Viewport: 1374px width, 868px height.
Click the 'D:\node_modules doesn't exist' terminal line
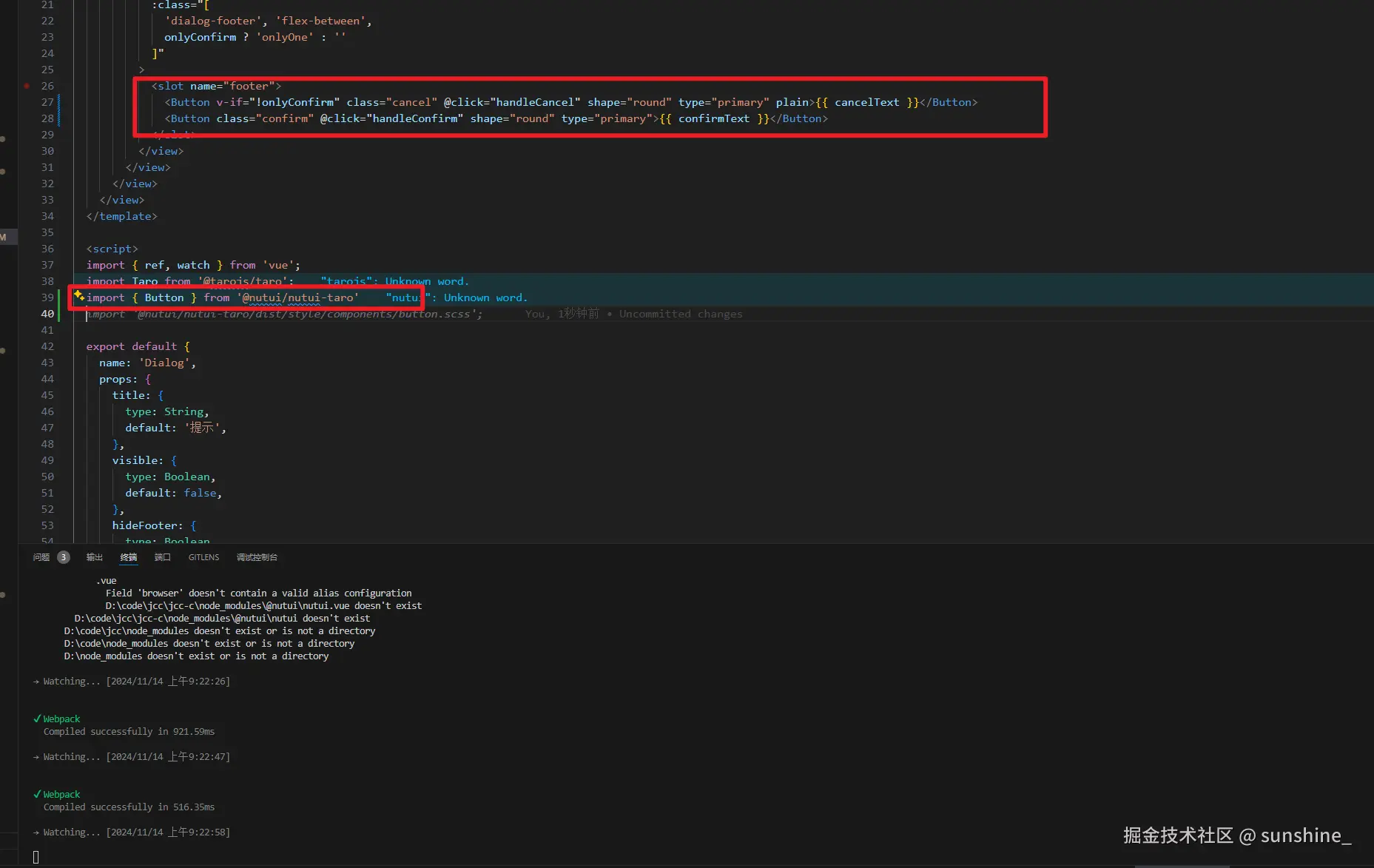tap(197, 656)
